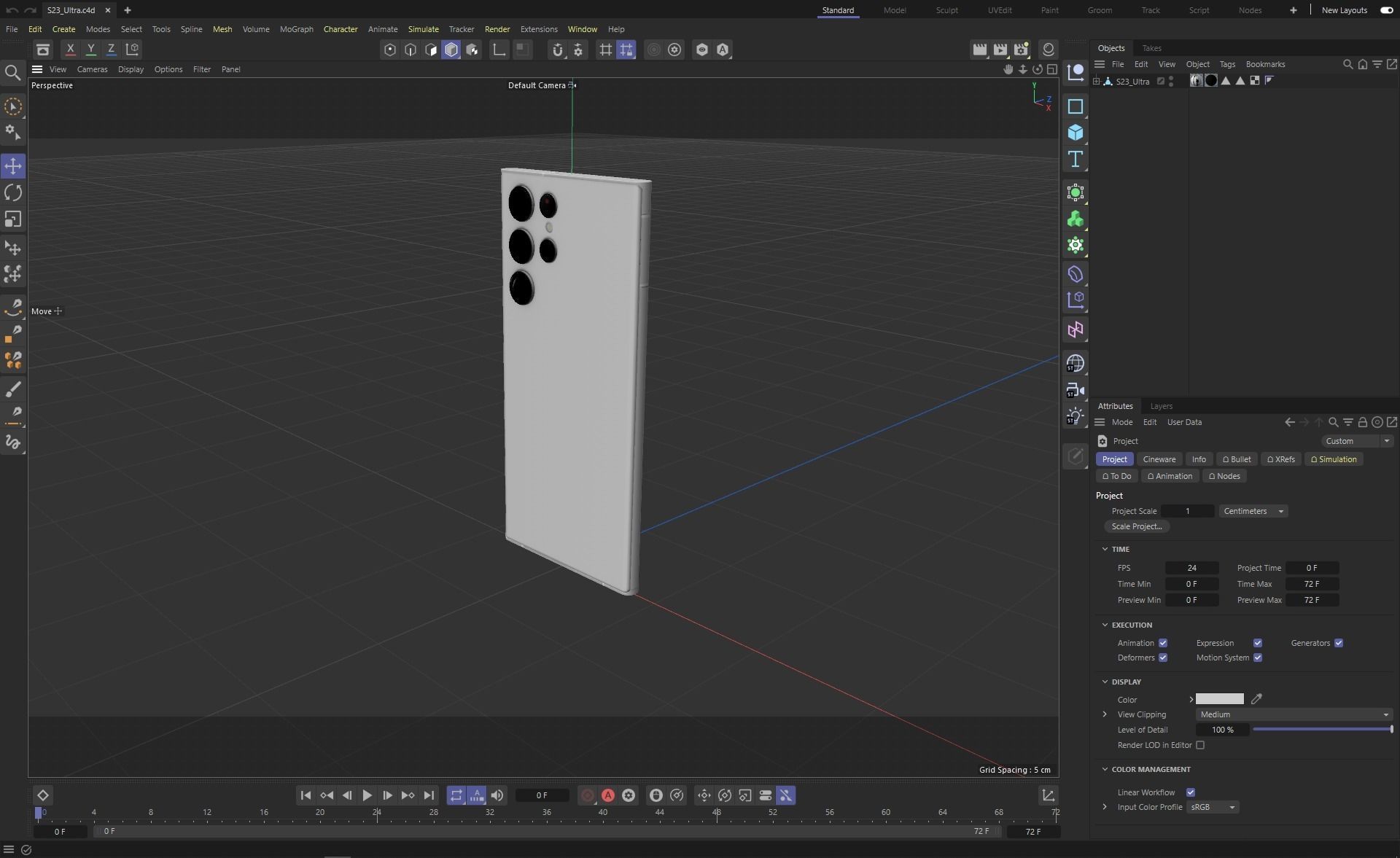Add a Cube primitive object

click(x=1076, y=133)
